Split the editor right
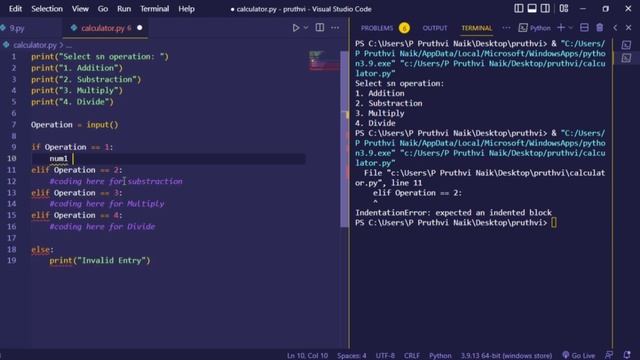Viewport: 640px width, 360px height. pos(320,28)
